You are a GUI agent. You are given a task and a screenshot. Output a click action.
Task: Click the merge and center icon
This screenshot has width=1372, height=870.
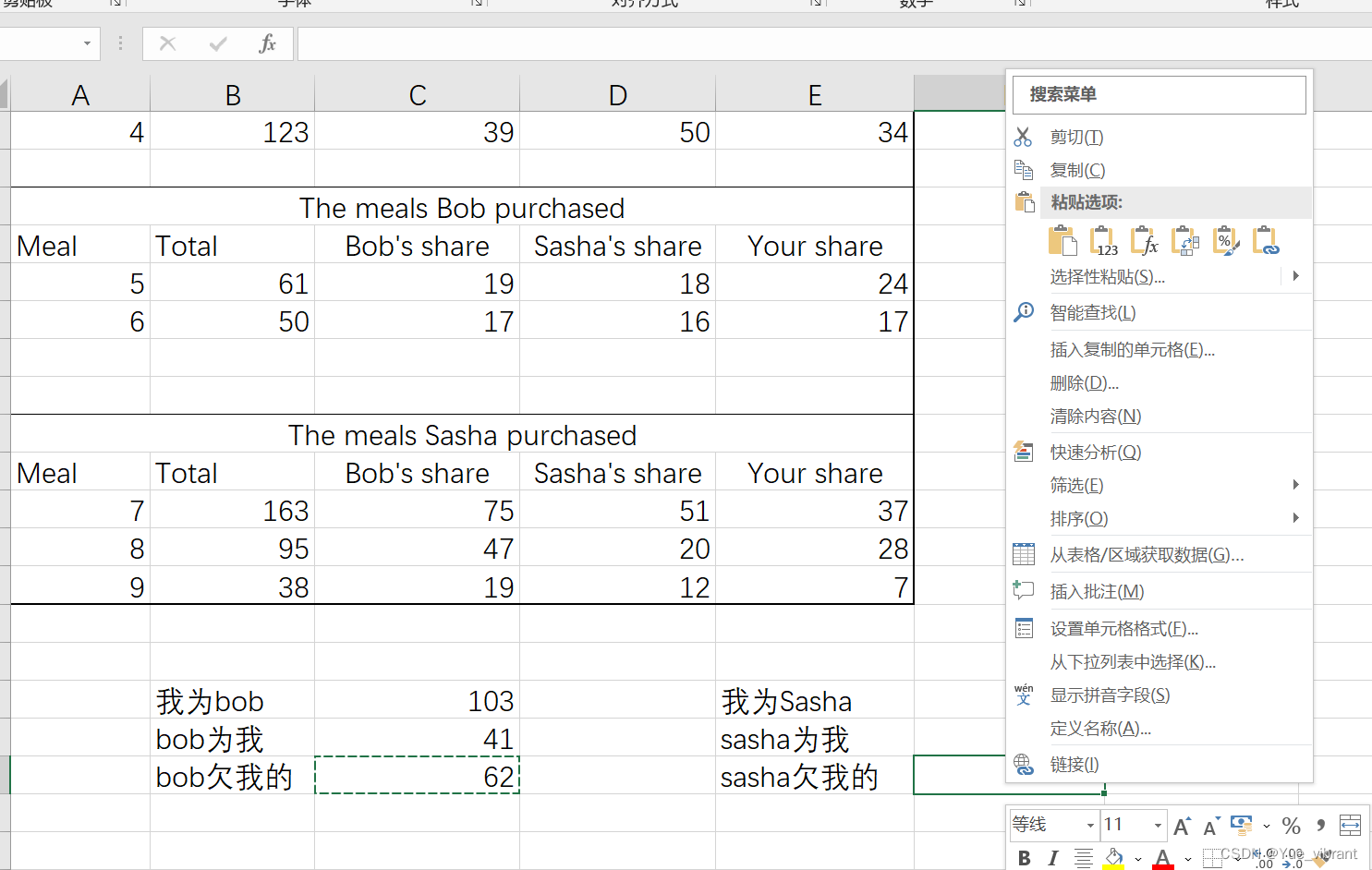[x=1350, y=825]
